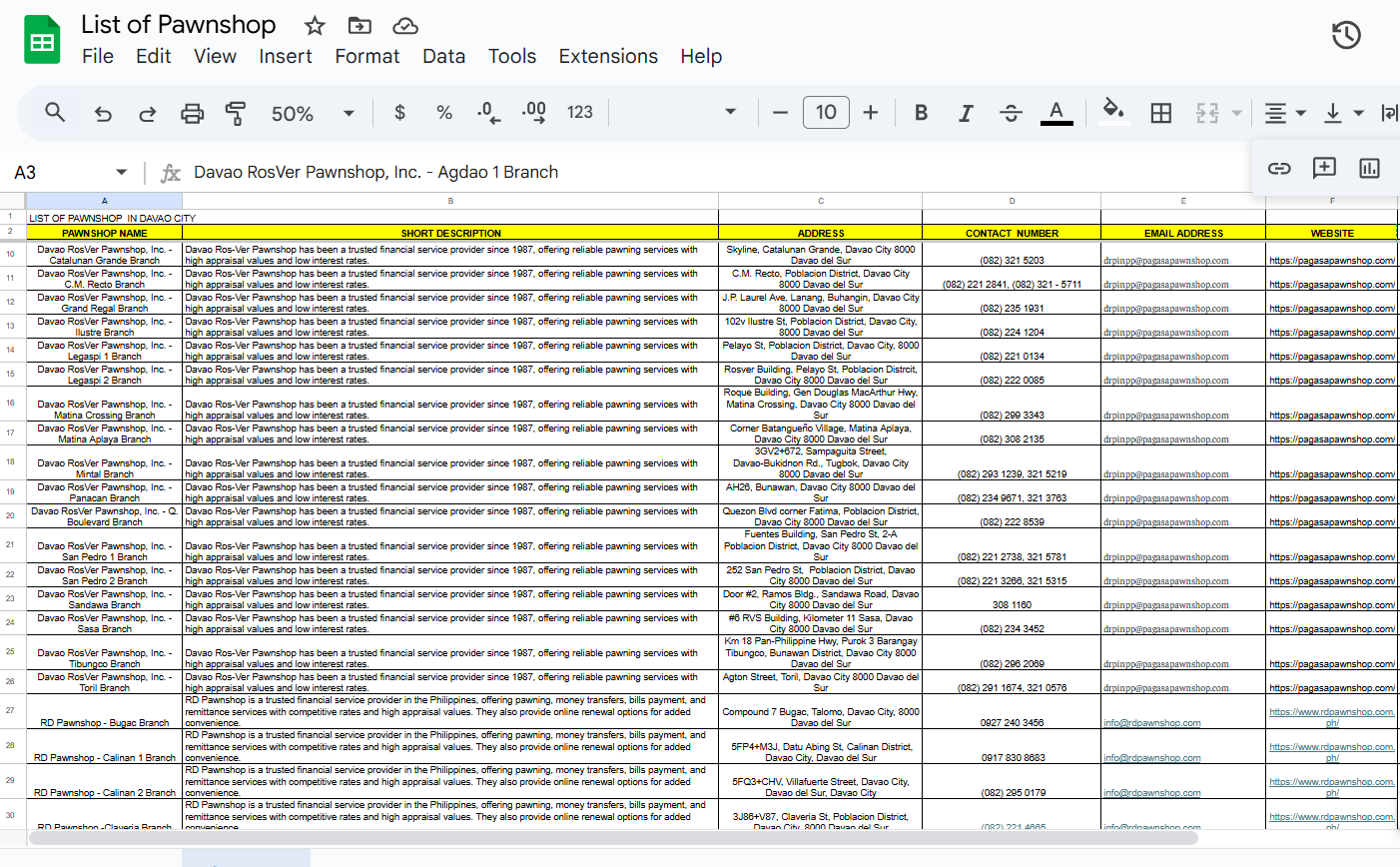
Task: Select column D header
Action: (x=1012, y=201)
